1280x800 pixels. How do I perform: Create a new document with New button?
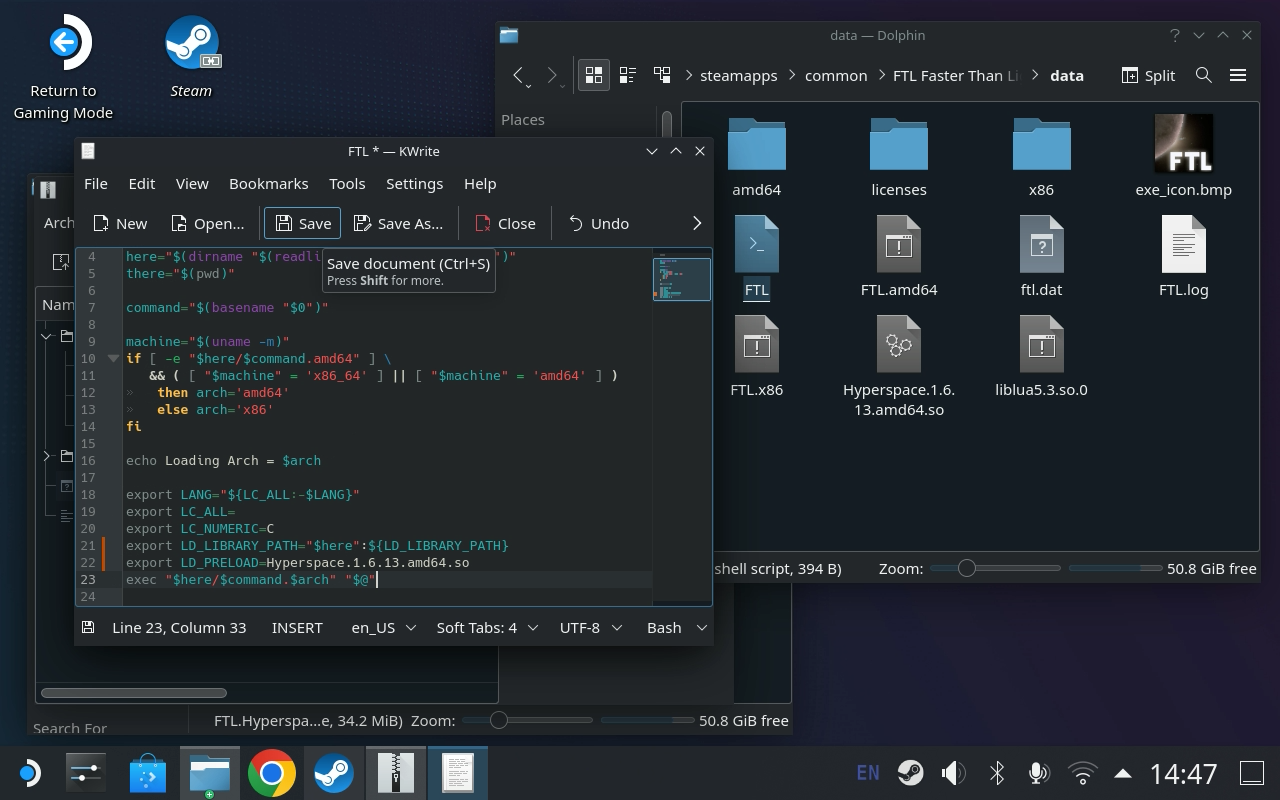(x=119, y=223)
